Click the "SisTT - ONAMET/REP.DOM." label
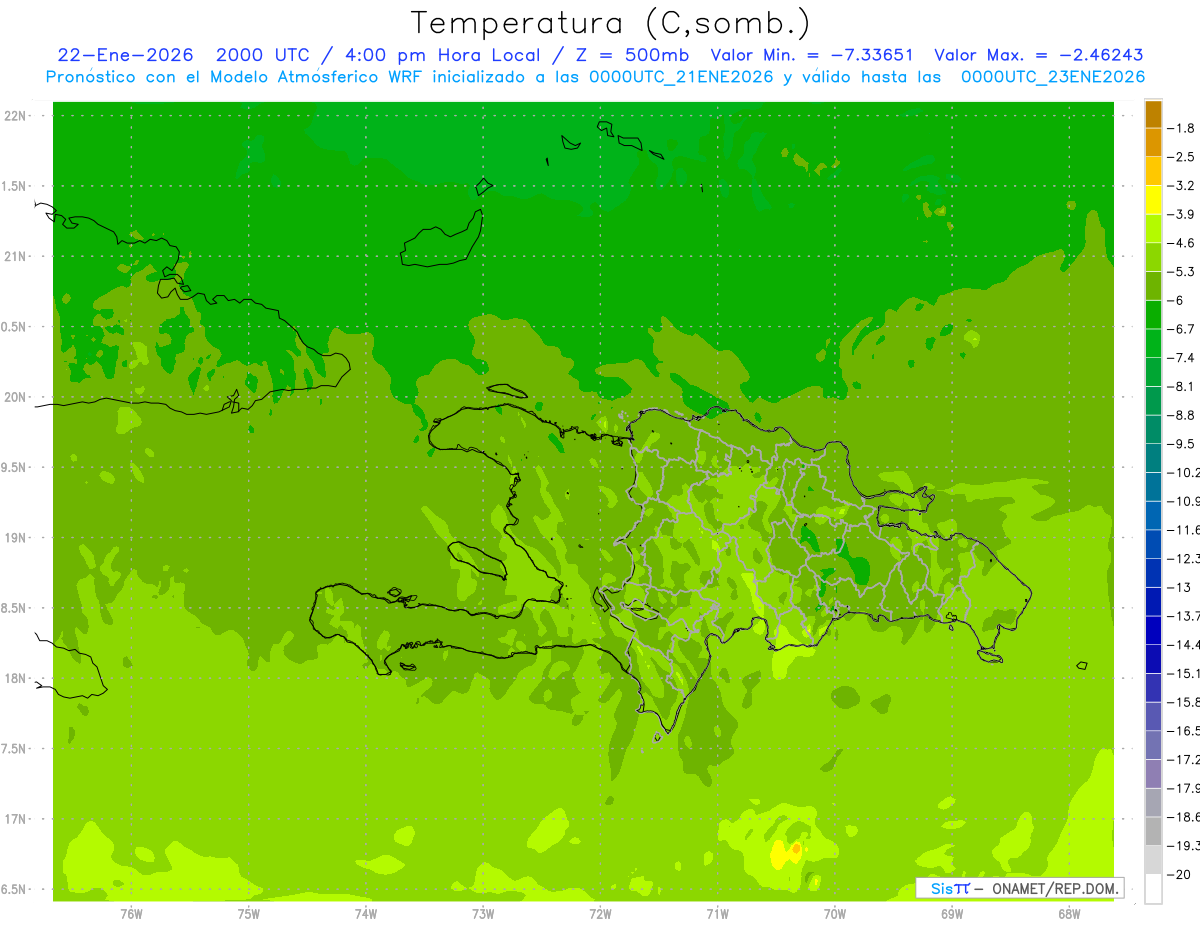Screen dimensions: 1200x927 click(1021, 888)
